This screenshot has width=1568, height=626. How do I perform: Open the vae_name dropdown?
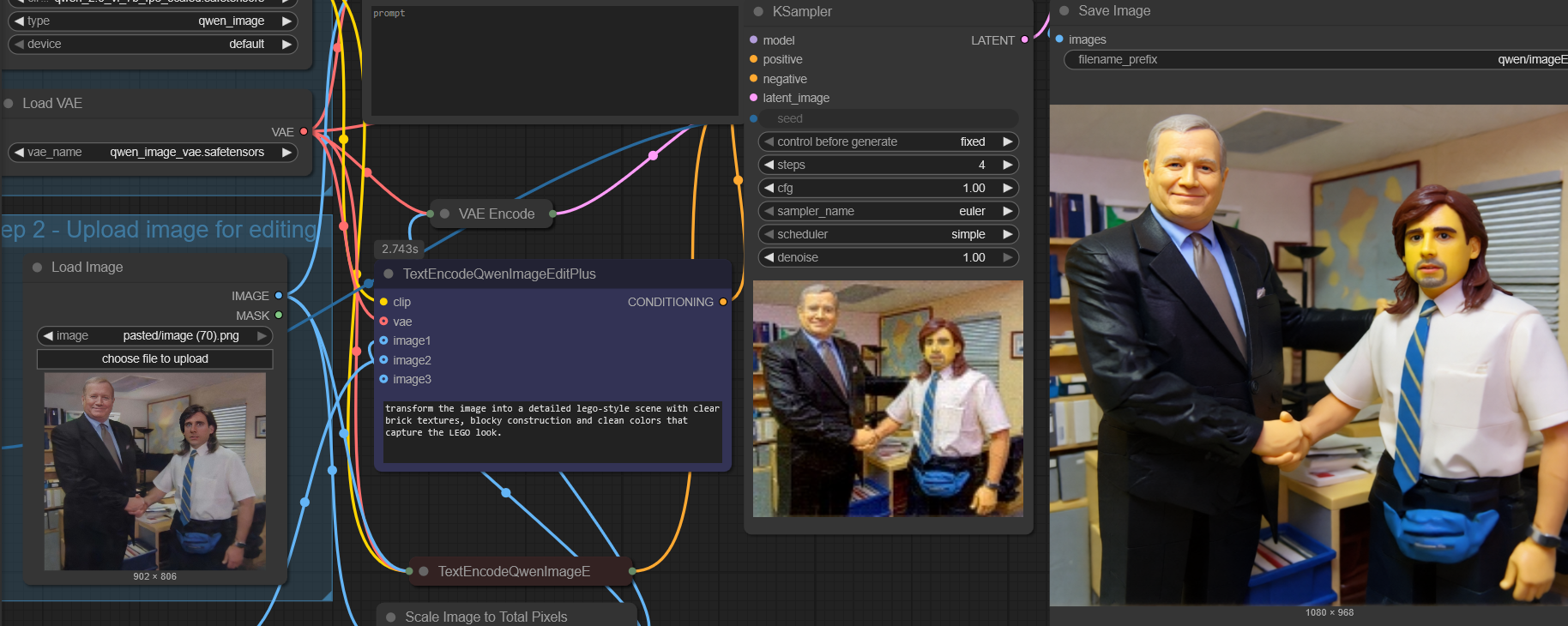[153, 153]
